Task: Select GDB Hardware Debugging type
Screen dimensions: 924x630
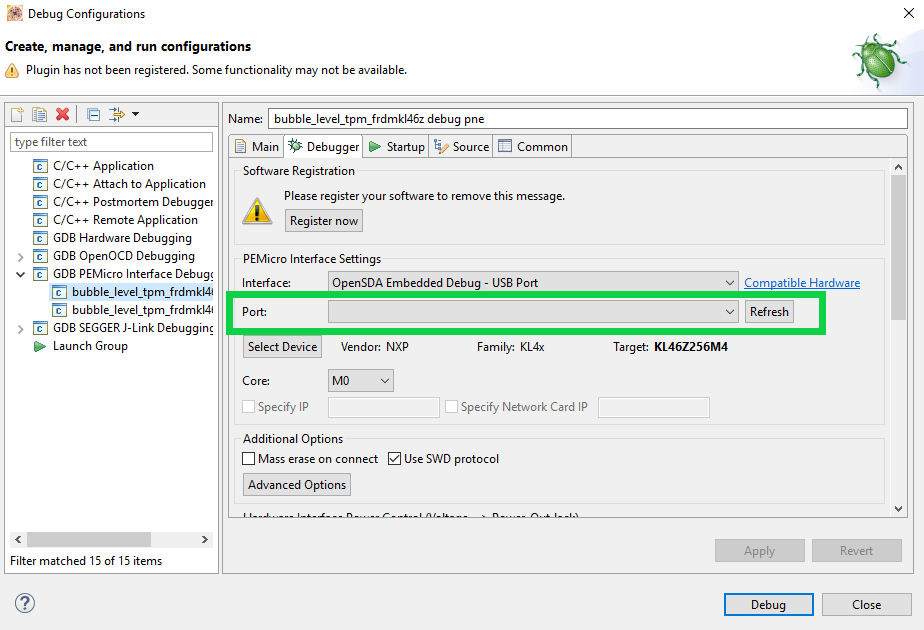Action: point(122,238)
